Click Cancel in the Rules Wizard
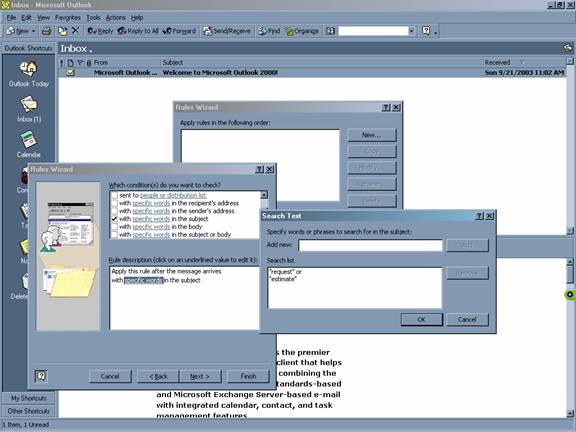 click(x=110, y=376)
